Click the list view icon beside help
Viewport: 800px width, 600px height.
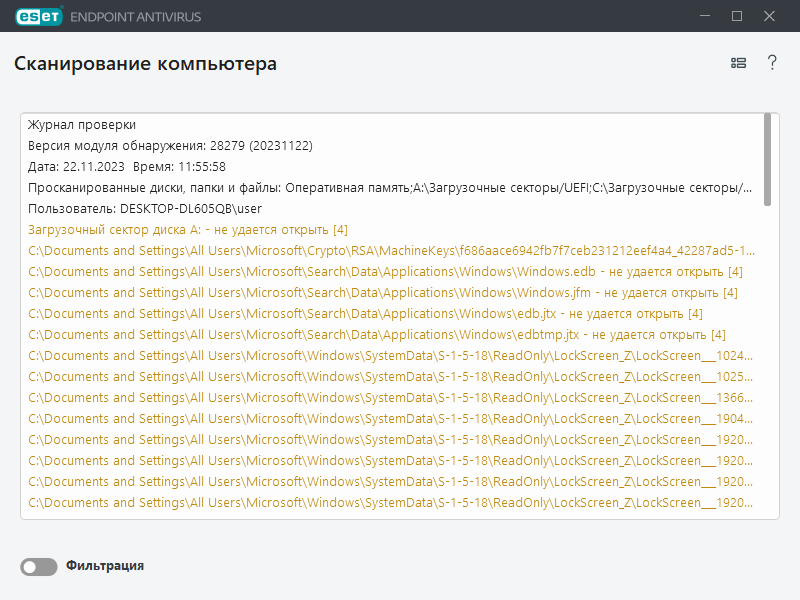[738, 63]
